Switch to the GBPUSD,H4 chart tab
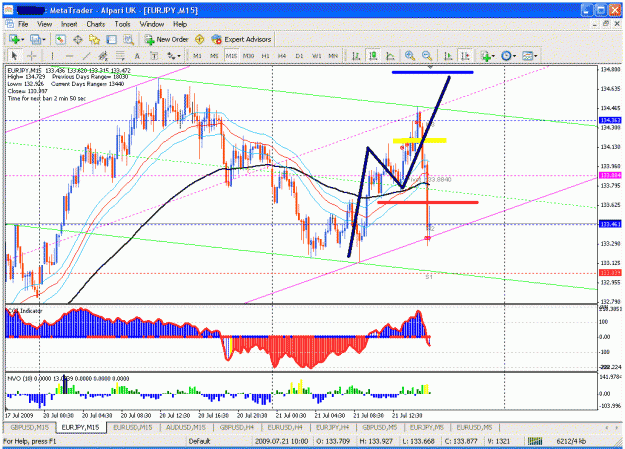Viewport: 625px width, 449px height. [x=237, y=427]
